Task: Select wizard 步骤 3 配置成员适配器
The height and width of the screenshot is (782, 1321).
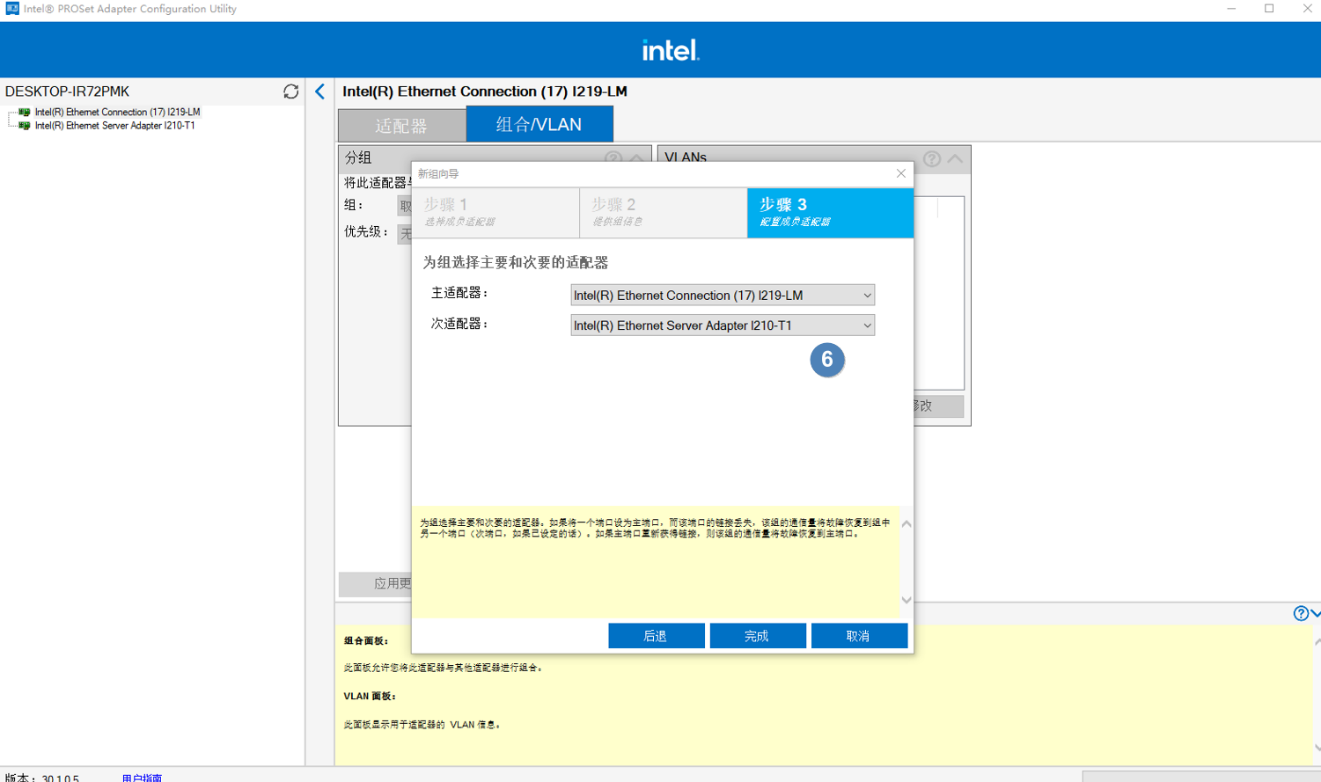Action: [x=830, y=212]
